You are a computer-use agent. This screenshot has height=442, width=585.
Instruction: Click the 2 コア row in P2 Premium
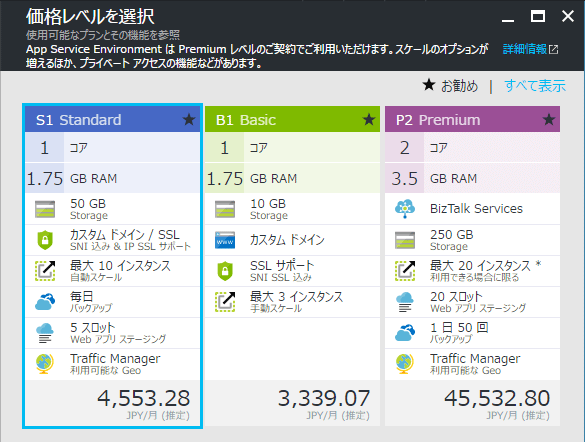(x=472, y=148)
